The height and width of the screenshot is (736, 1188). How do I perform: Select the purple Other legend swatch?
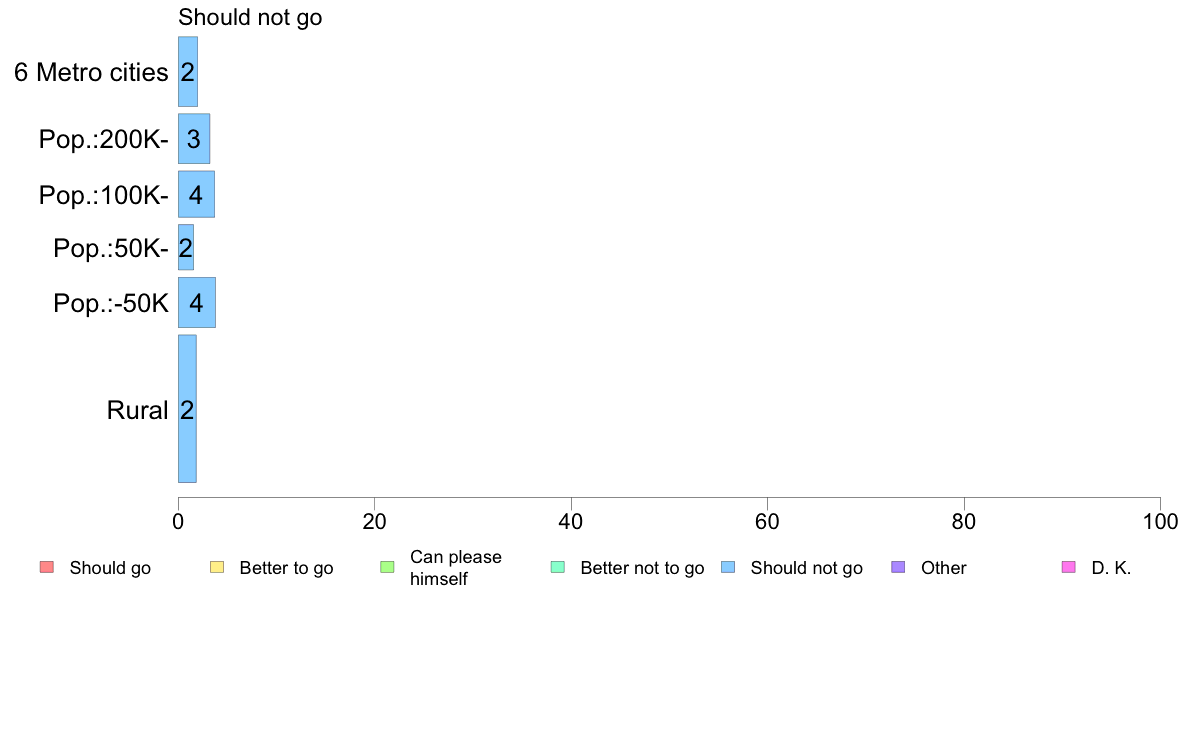[x=899, y=567]
